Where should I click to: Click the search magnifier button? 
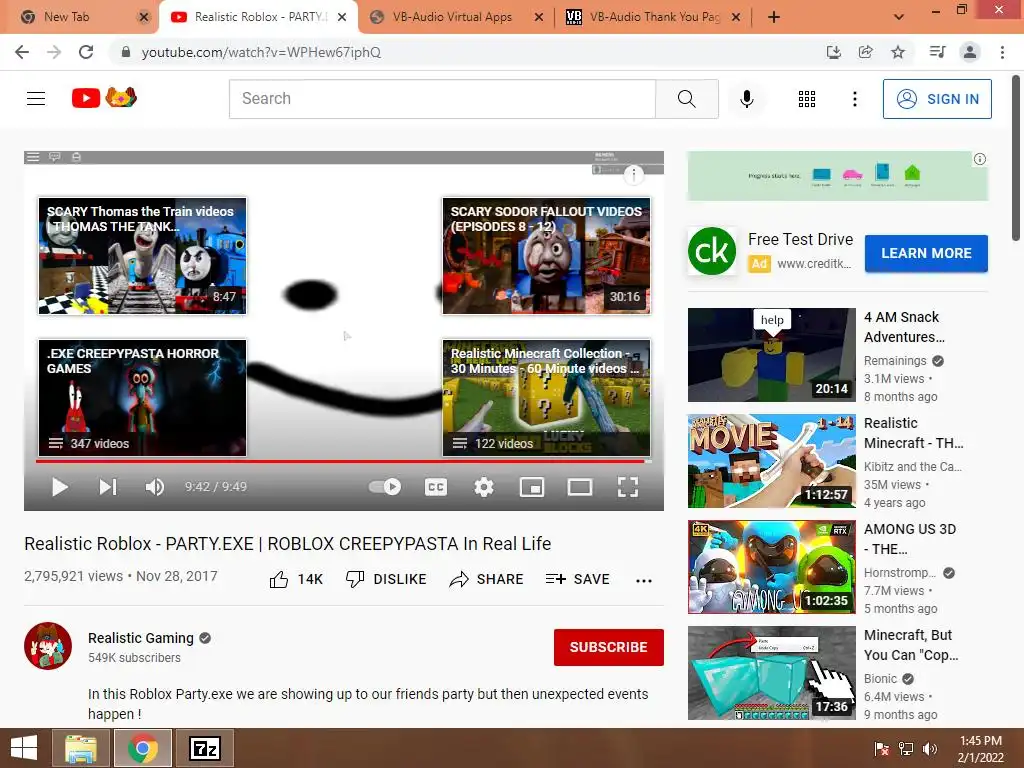pyautogui.click(x=687, y=99)
